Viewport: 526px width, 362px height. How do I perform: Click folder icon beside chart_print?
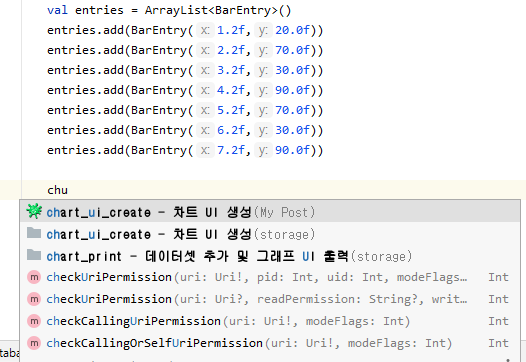[34, 255]
